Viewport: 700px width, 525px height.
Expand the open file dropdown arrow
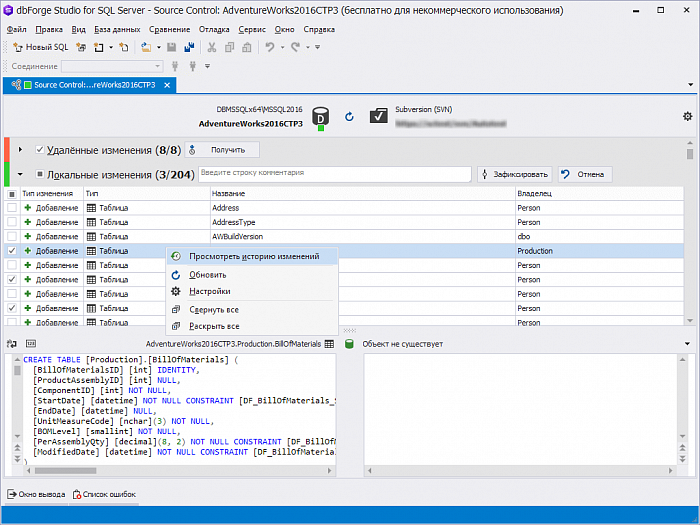pyautogui.click(x=158, y=47)
